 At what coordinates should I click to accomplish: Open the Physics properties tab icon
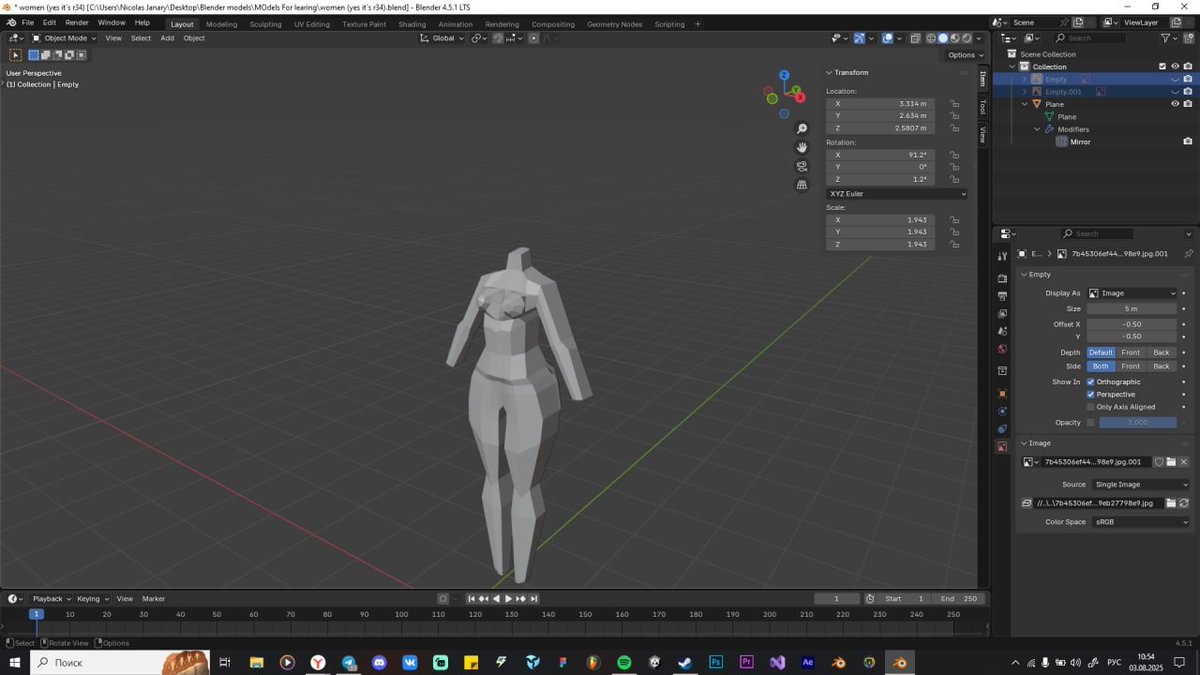(1002, 411)
